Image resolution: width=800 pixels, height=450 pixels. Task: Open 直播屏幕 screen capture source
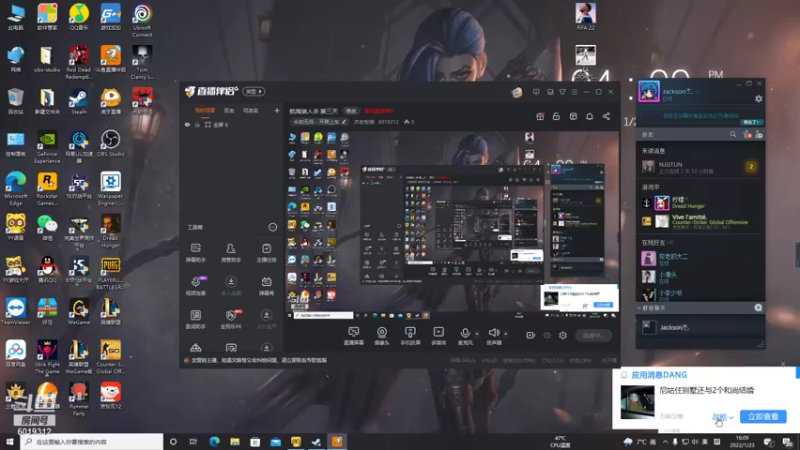pos(353,336)
